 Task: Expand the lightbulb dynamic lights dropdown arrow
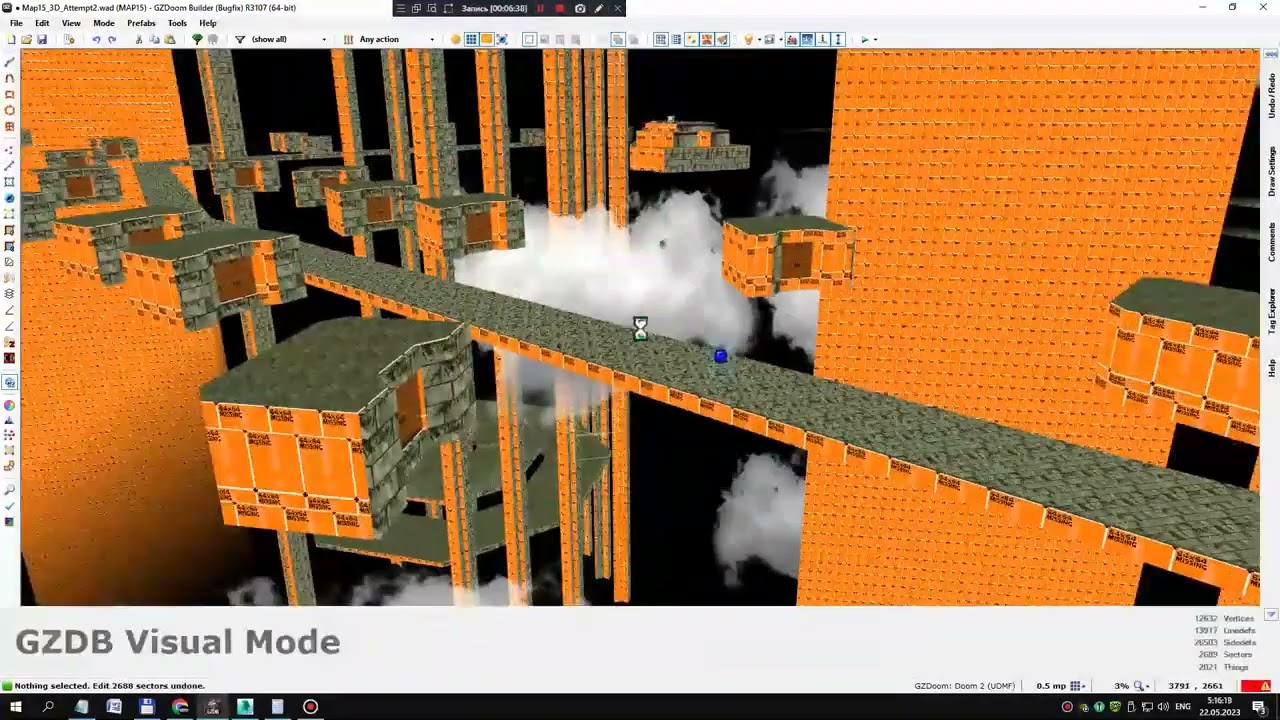coord(759,39)
